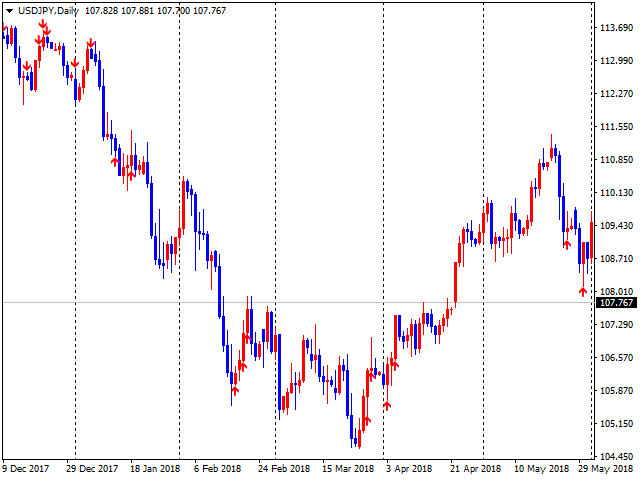Click the 105.150 price axis label
Image resolution: width=640 pixels, height=480 pixels.
[x=616, y=424]
